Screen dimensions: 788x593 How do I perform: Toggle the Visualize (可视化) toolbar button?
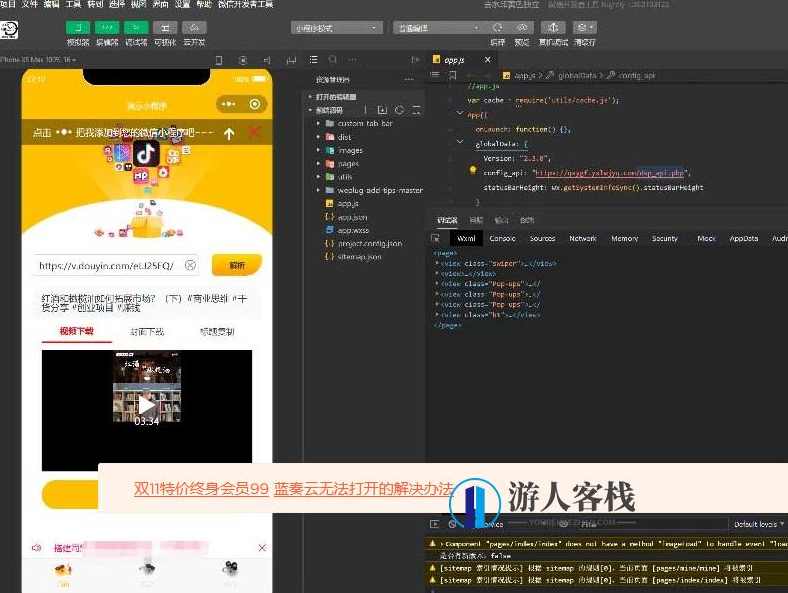165,28
